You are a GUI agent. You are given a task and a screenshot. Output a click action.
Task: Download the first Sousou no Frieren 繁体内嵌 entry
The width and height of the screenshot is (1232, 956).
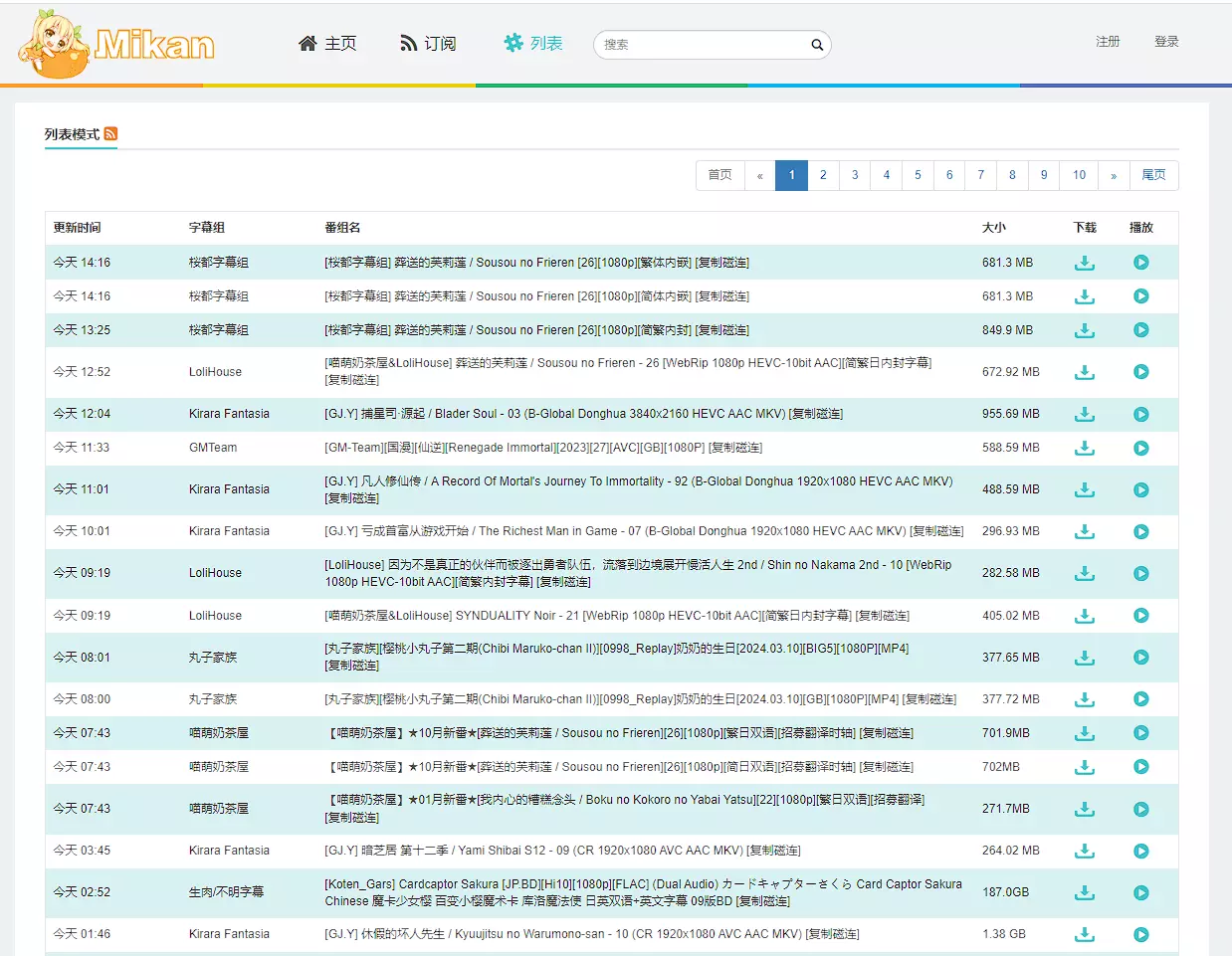[1085, 263]
